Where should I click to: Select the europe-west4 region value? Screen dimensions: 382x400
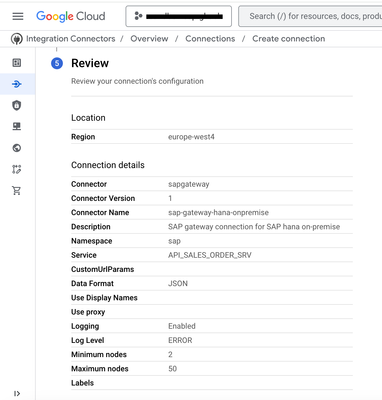(x=191, y=137)
